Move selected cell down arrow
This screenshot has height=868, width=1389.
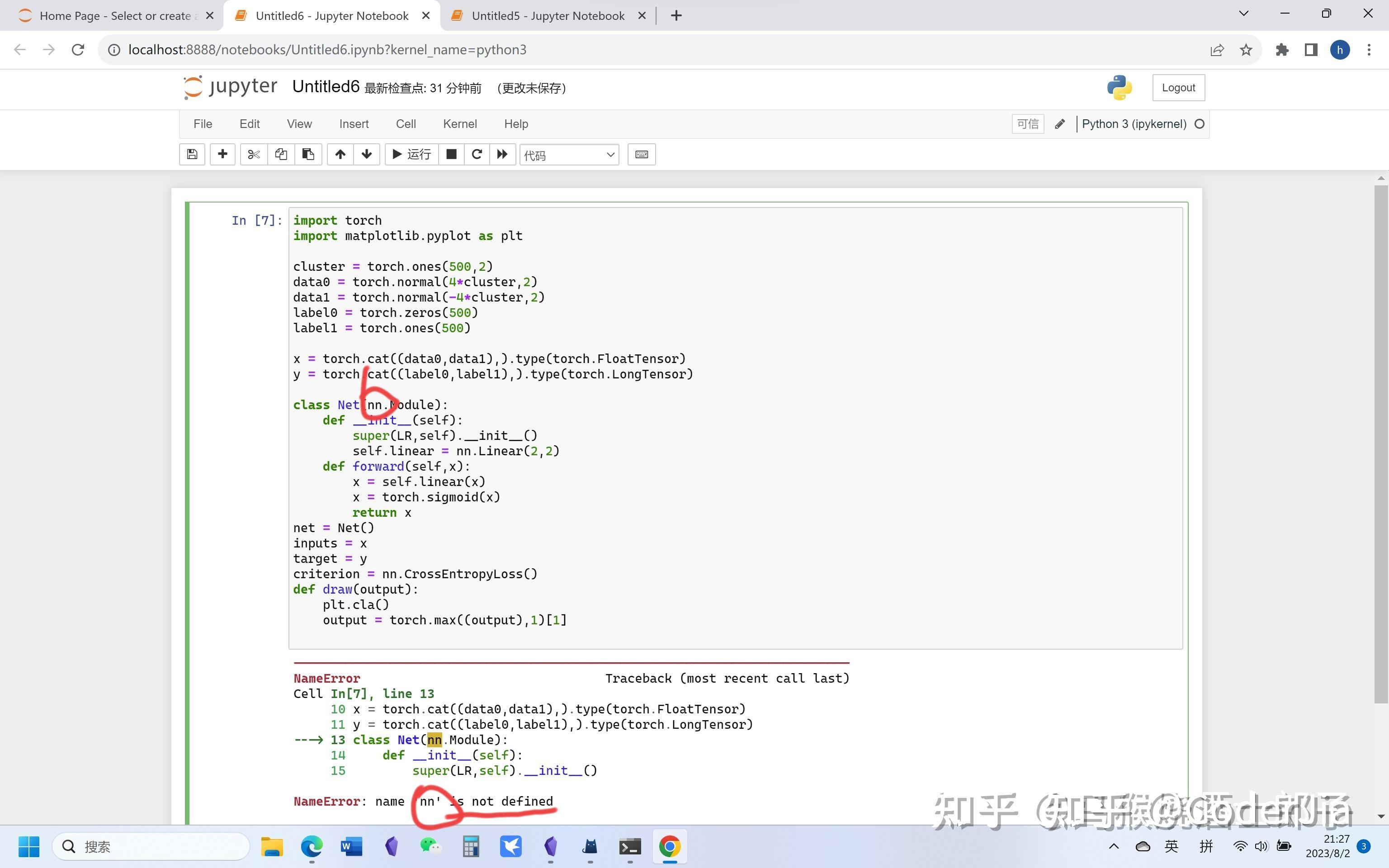click(367, 155)
